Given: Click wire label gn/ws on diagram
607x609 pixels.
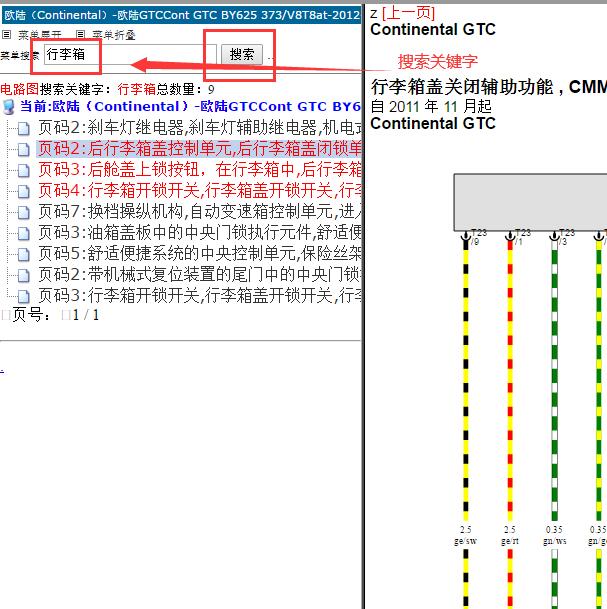Looking at the screenshot, I should pos(555,541).
